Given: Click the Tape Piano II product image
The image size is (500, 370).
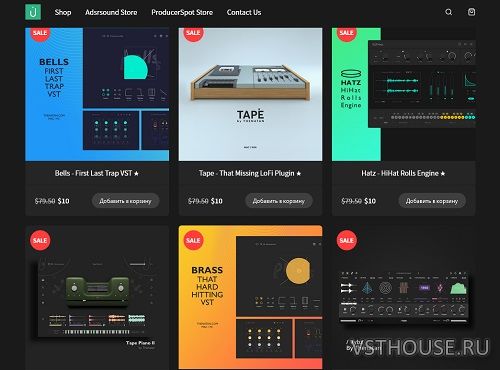Looking at the screenshot, I should click(x=97, y=297).
